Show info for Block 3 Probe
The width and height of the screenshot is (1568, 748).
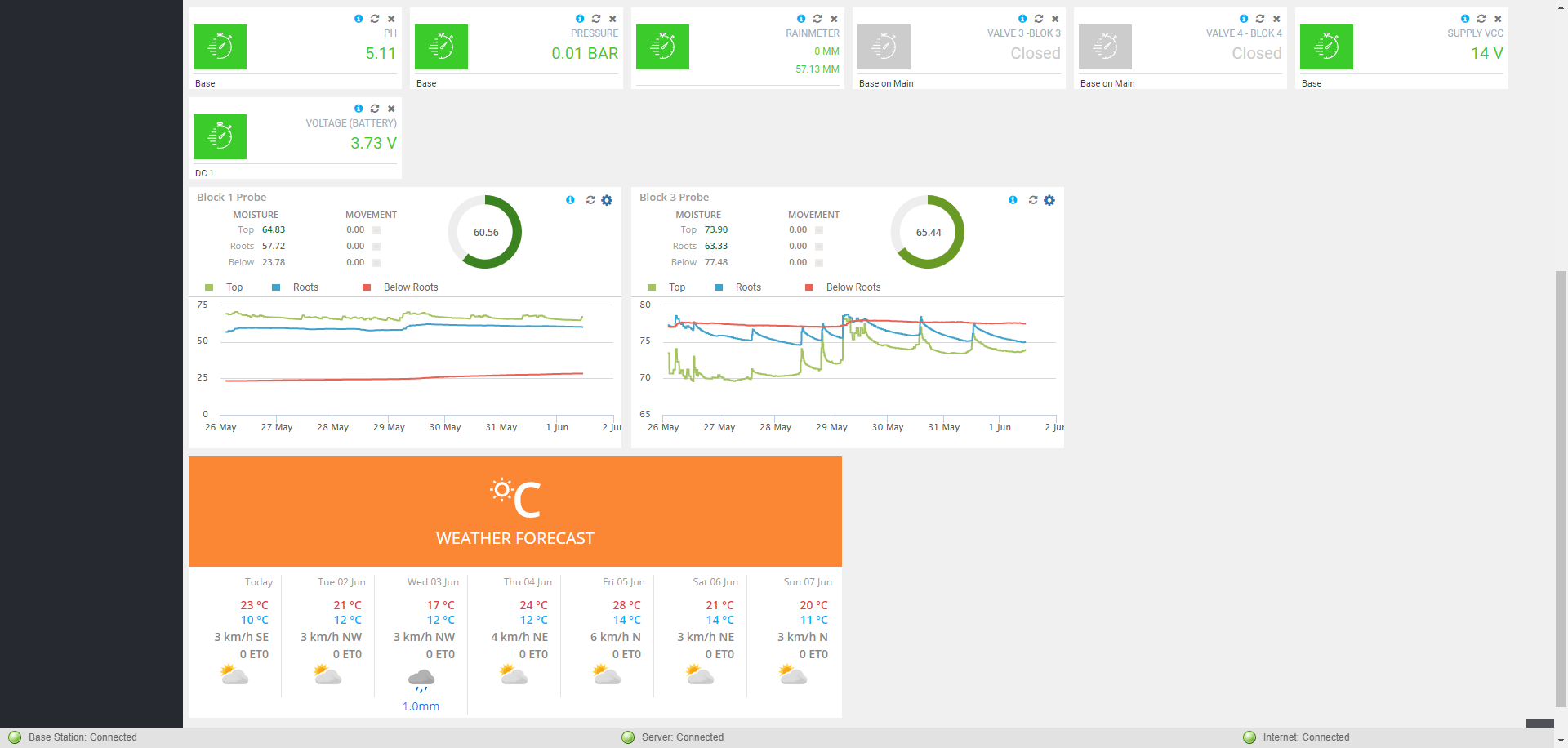coord(1013,200)
